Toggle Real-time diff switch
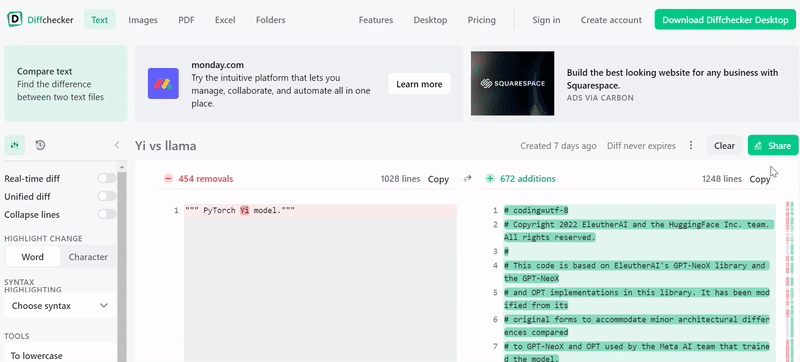Image resolution: width=800 pixels, height=362 pixels. [107, 178]
